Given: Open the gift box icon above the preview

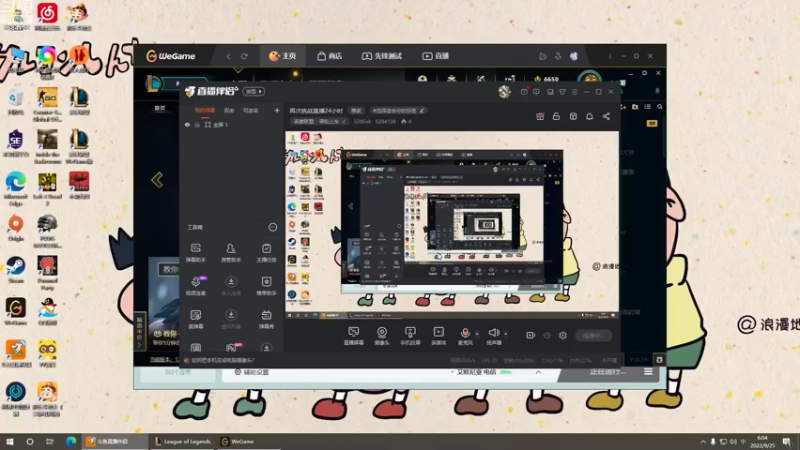Looking at the screenshot, I should click(540, 116).
